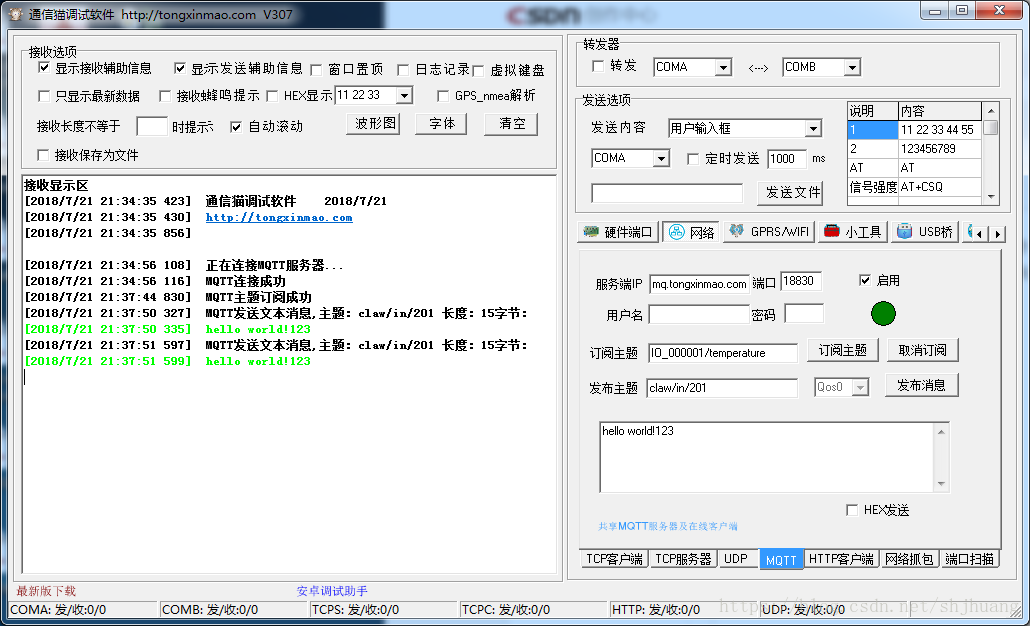Image resolution: width=1030 pixels, height=626 pixels.
Task: Click the 安卓调试助手 link
Action: point(332,591)
